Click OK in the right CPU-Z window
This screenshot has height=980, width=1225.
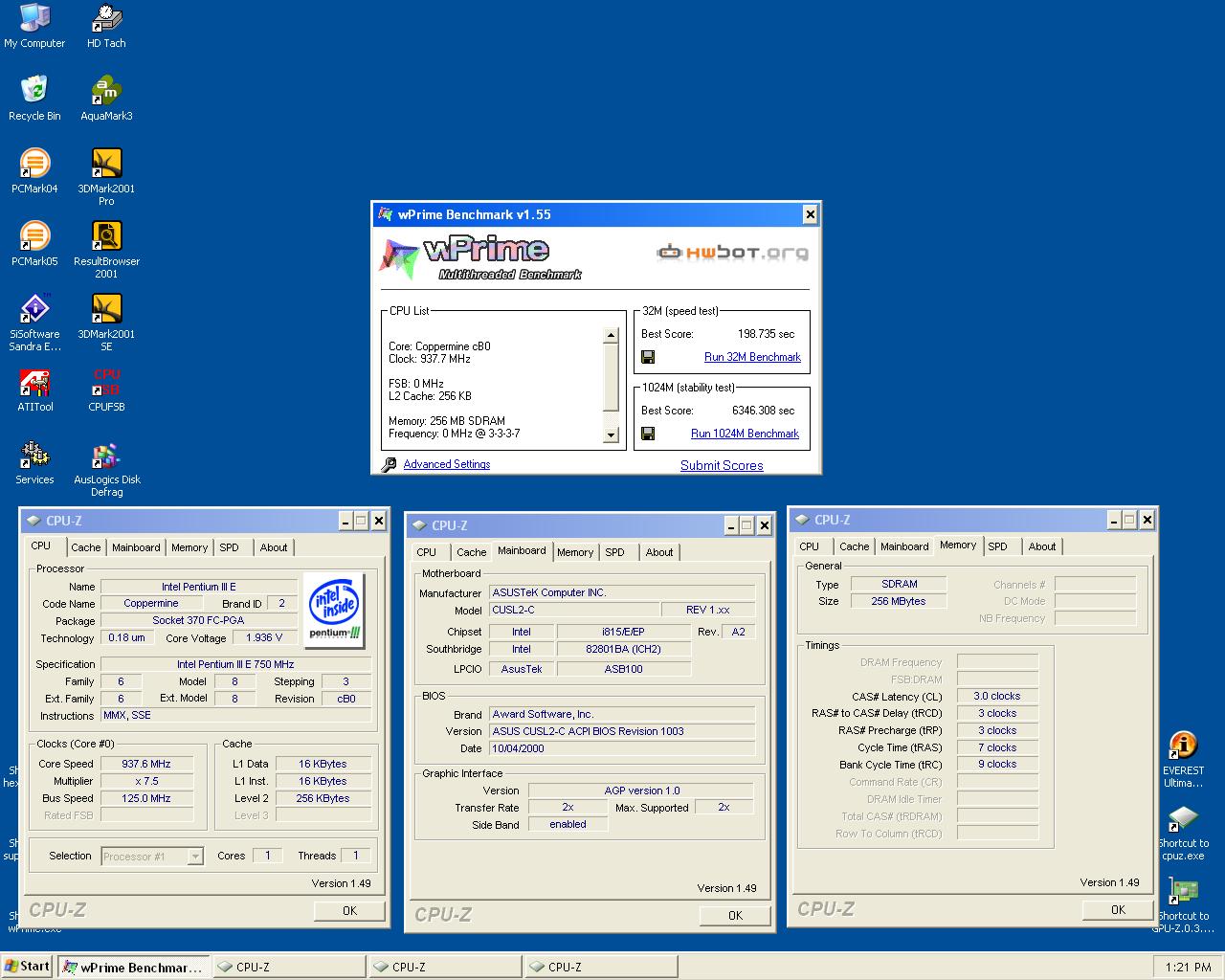tap(1118, 910)
